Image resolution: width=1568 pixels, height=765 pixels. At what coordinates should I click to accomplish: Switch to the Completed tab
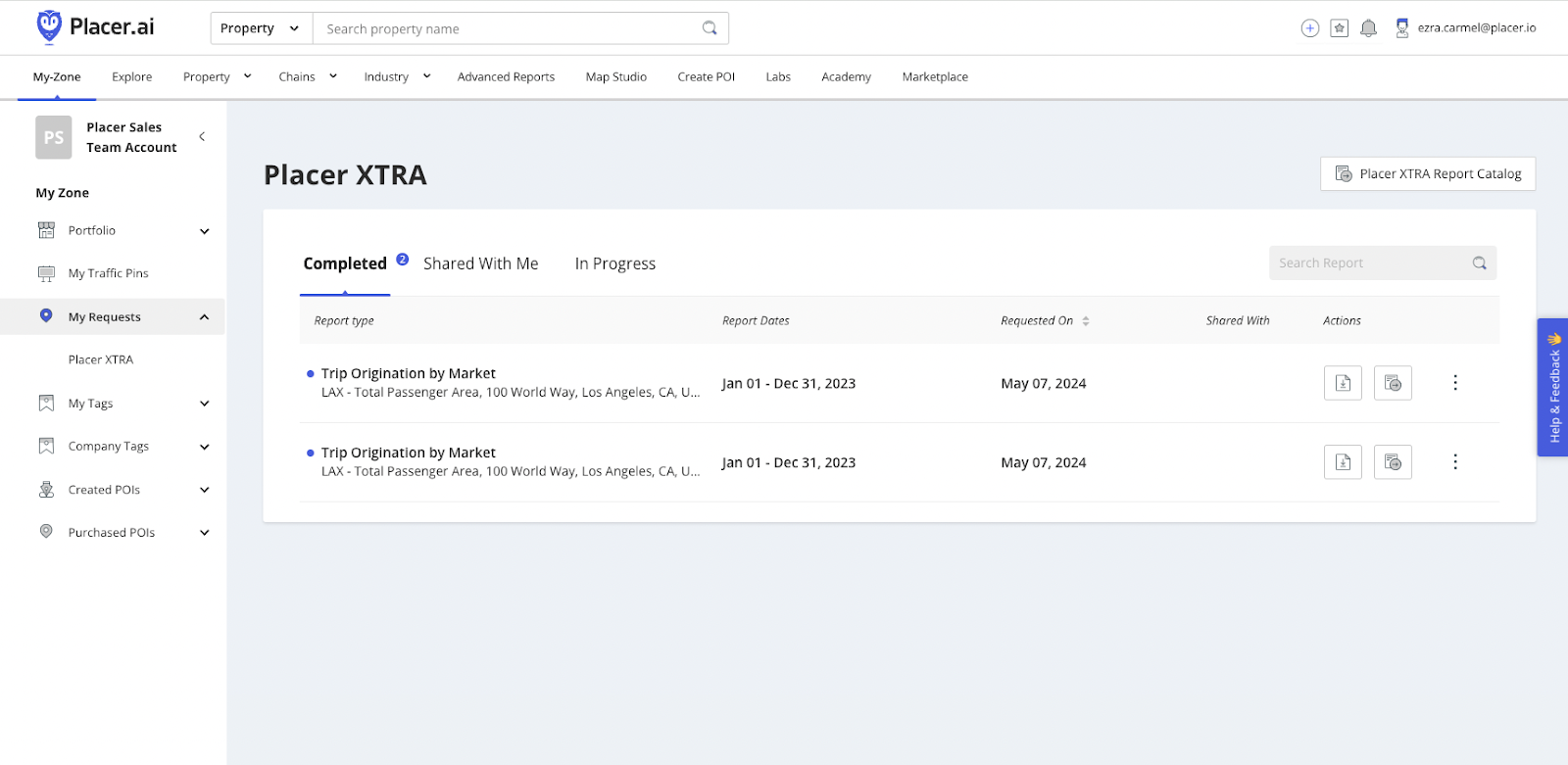(345, 263)
